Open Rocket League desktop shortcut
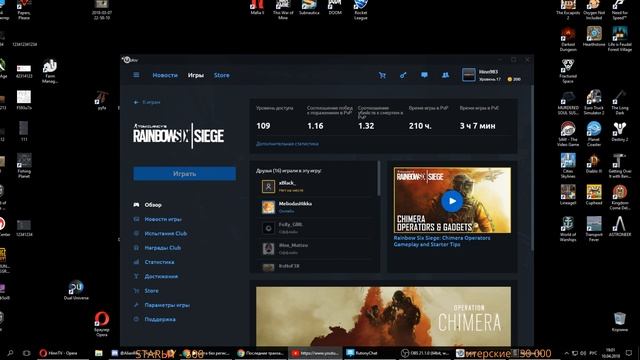The image size is (640, 360). [361, 10]
